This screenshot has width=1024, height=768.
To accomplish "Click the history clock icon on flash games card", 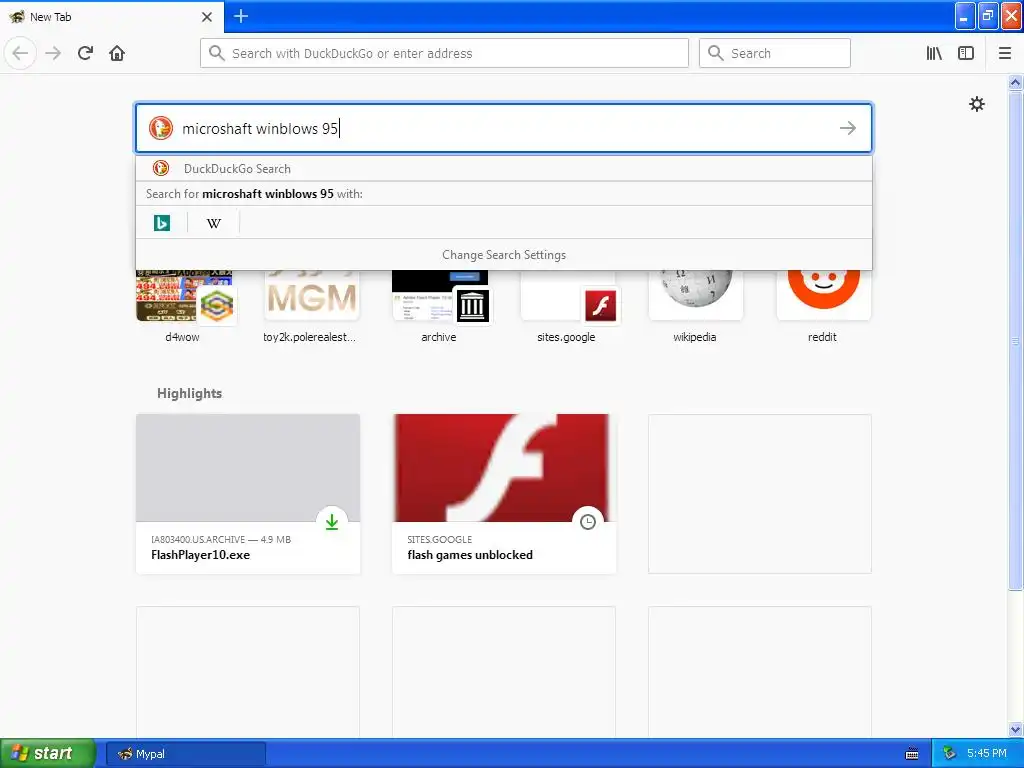I will click(x=588, y=522).
